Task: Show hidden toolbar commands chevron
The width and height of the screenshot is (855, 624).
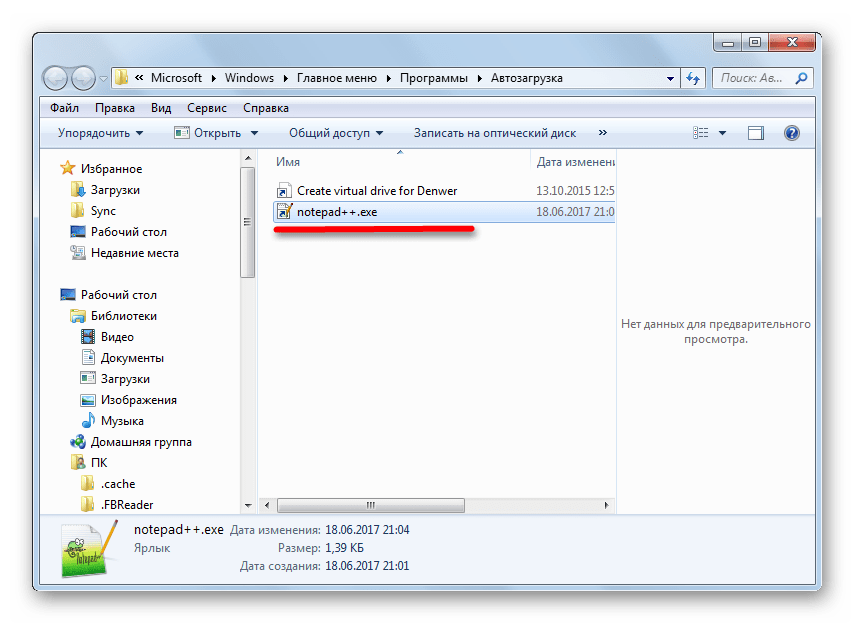Action: 603,133
